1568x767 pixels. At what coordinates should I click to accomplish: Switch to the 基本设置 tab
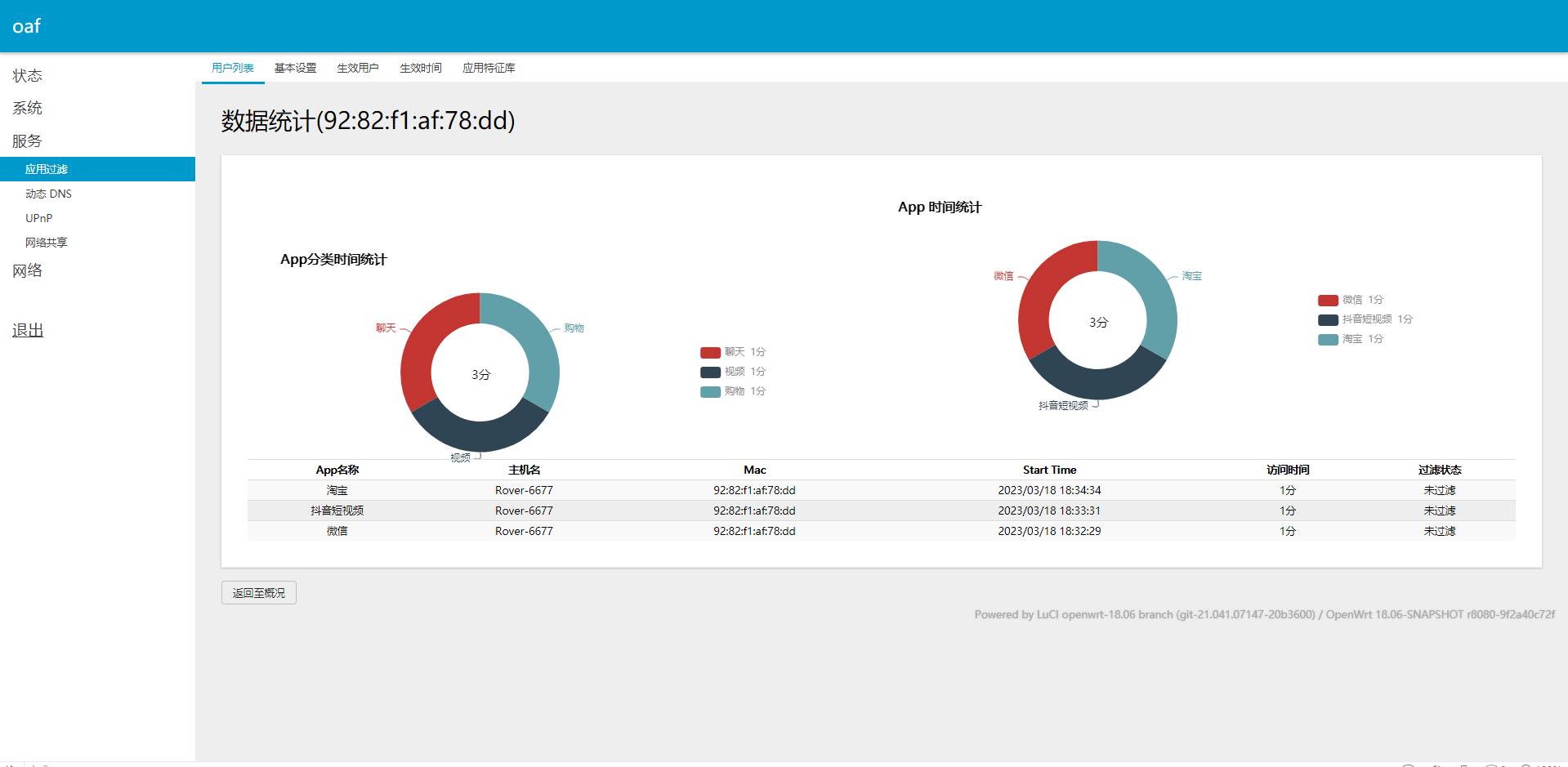295,68
